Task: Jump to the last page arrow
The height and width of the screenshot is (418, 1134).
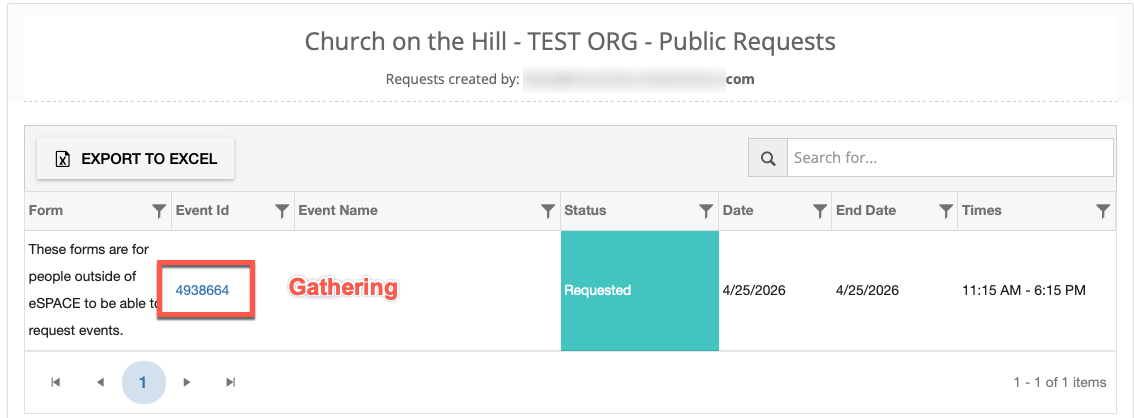Action: click(x=231, y=382)
